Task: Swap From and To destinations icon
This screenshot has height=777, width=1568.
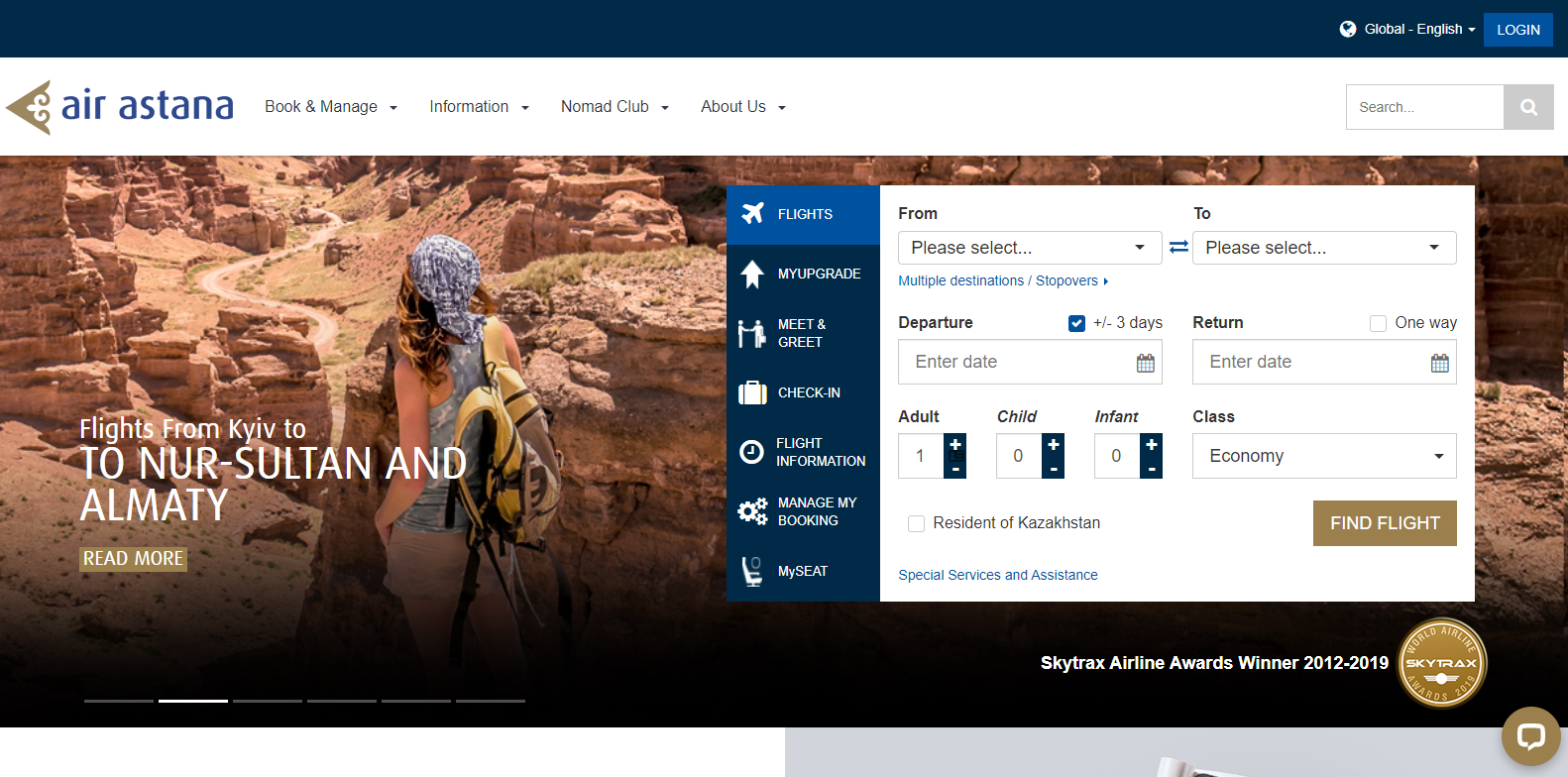Action: [1178, 247]
